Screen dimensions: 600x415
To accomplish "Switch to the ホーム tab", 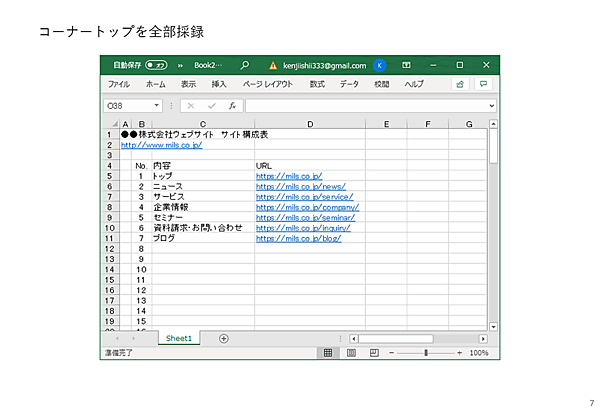I will tap(155, 84).
